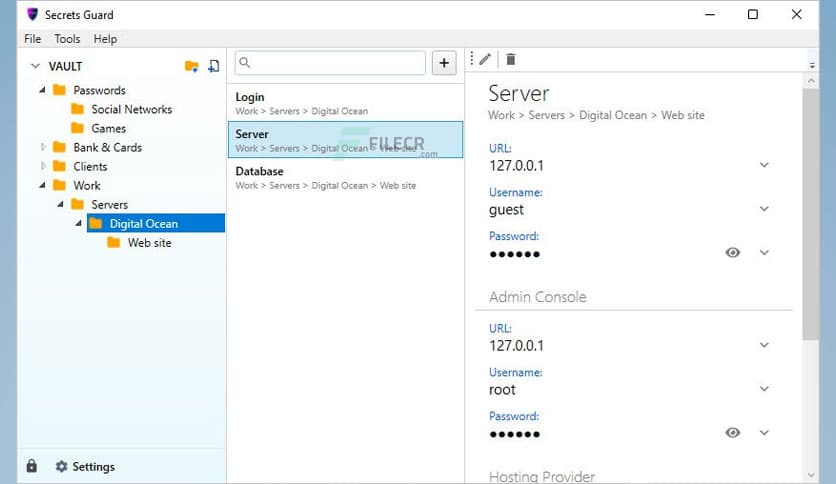
Task: Open dropdown for Admin Console URL
Action: click(x=764, y=345)
